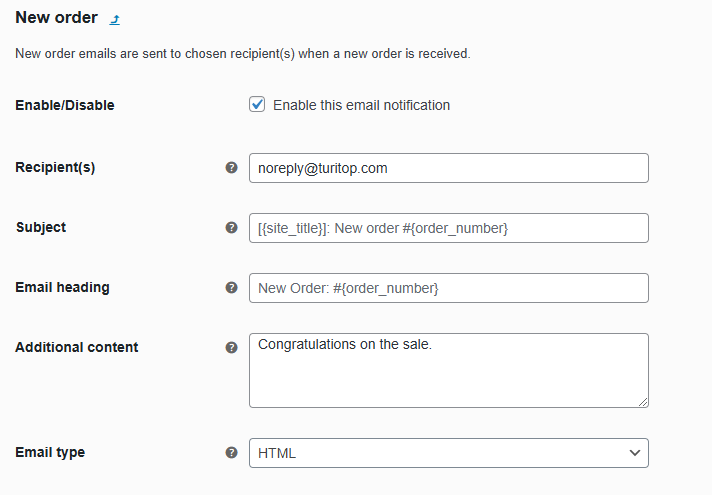
Task: Click the return arrow beside New order
Action: point(115,19)
